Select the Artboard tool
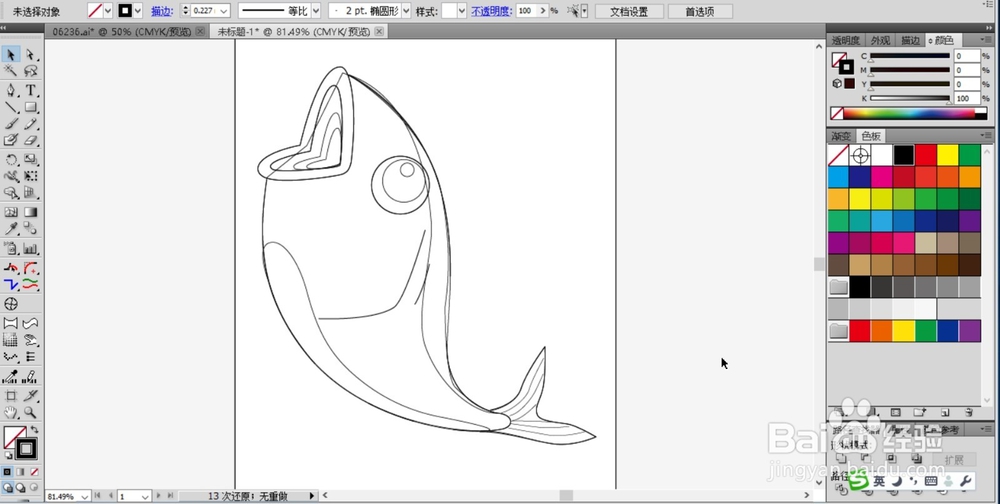Screen dimensions: 1000x504 click(11, 396)
